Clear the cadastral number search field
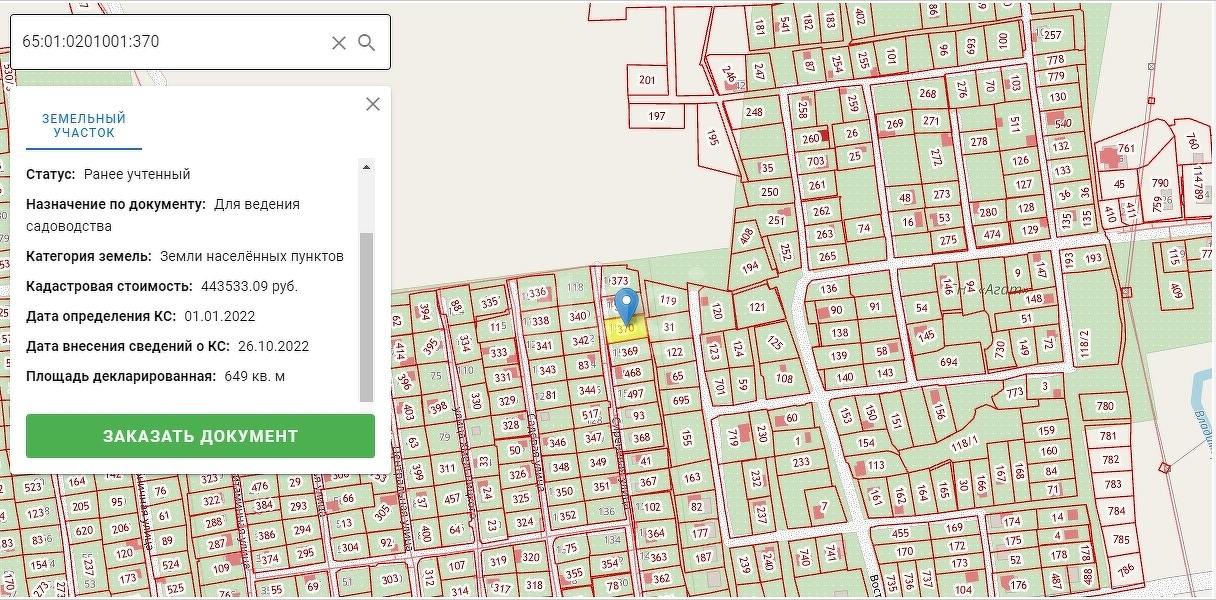The image size is (1216, 600). click(x=339, y=42)
